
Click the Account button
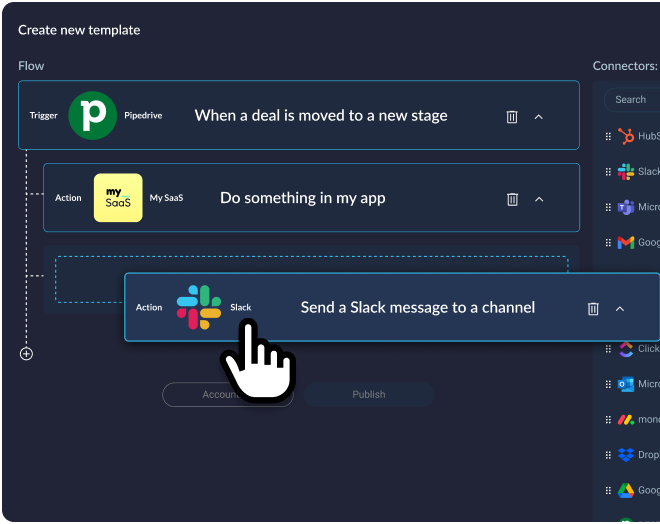(x=228, y=394)
